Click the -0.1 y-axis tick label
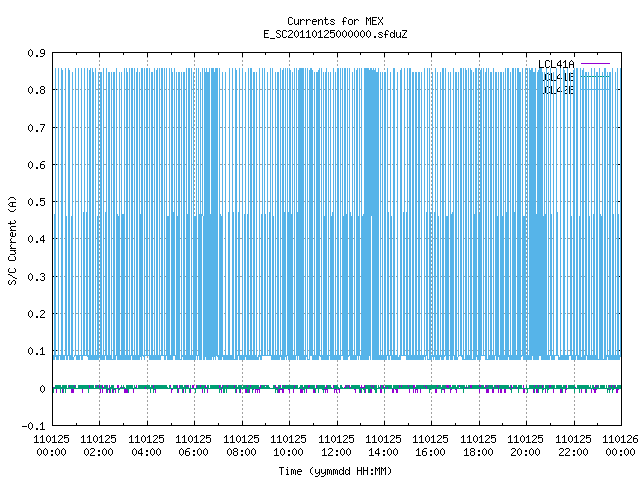The image size is (640, 480). click(33, 426)
